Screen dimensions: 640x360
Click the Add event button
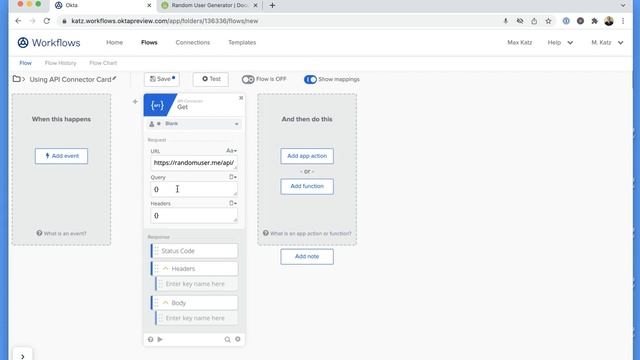pyautogui.click(x=61, y=156)
